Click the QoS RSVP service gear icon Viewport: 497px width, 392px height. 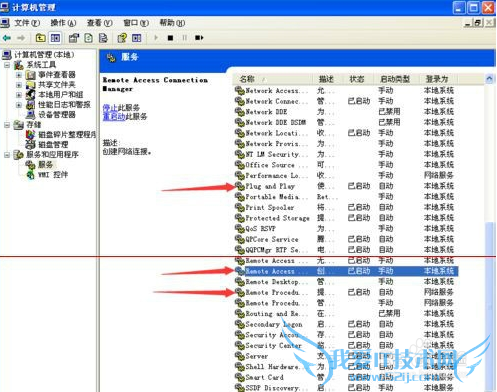click(x=239, y=229)
